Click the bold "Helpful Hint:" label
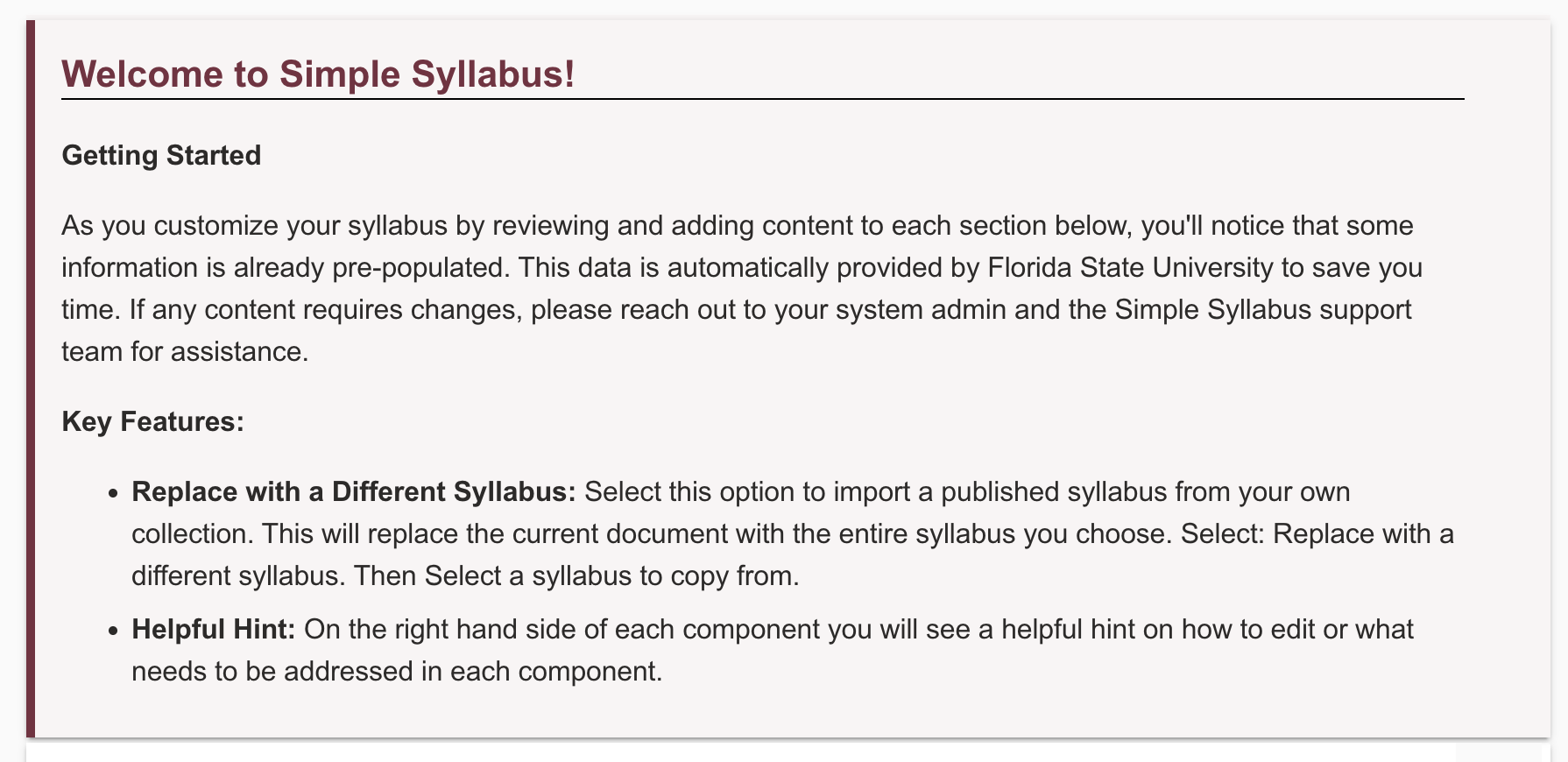The height and width of the screenshot is (762, 1568). click(x=213, y=629)
